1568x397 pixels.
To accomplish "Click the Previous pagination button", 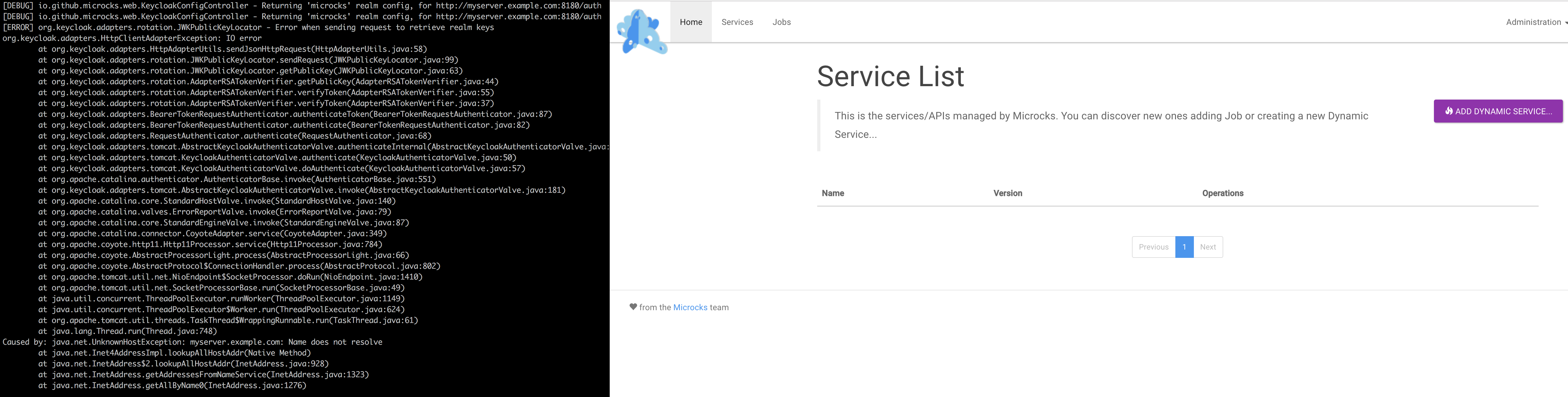I will coord(1153,247).
